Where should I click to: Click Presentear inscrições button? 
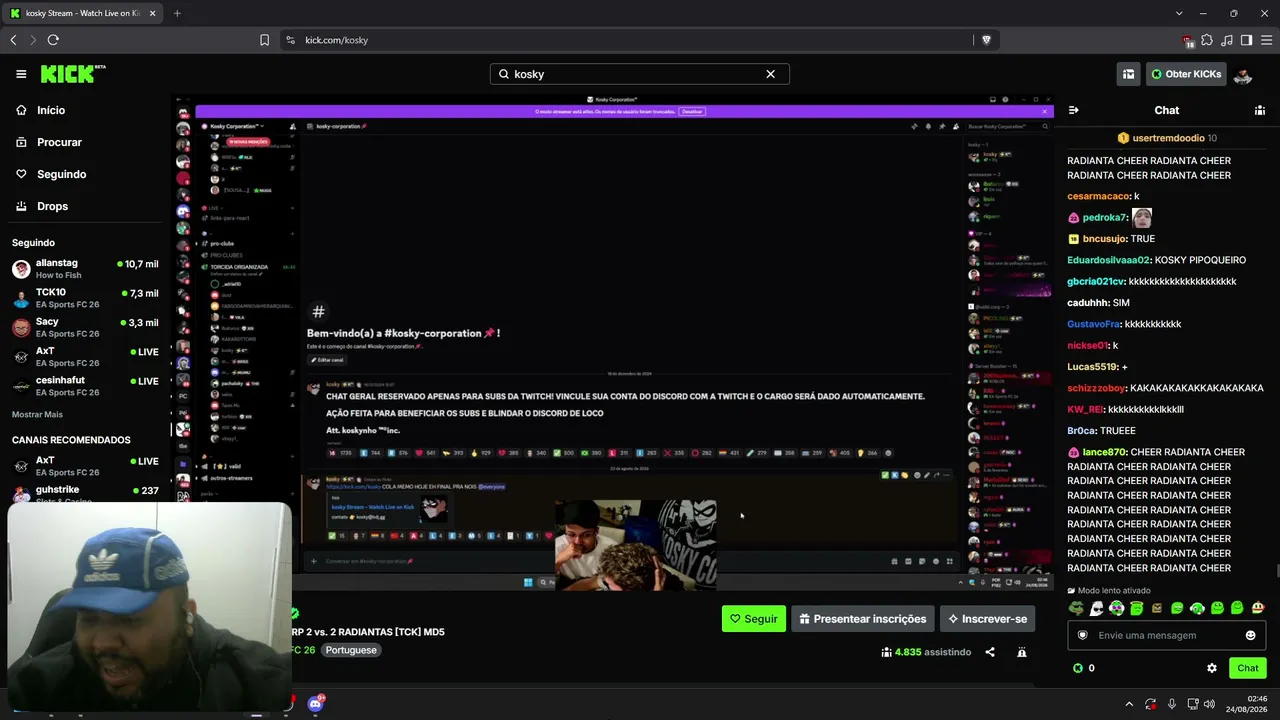pyautogui.click(x=862, y=619)
